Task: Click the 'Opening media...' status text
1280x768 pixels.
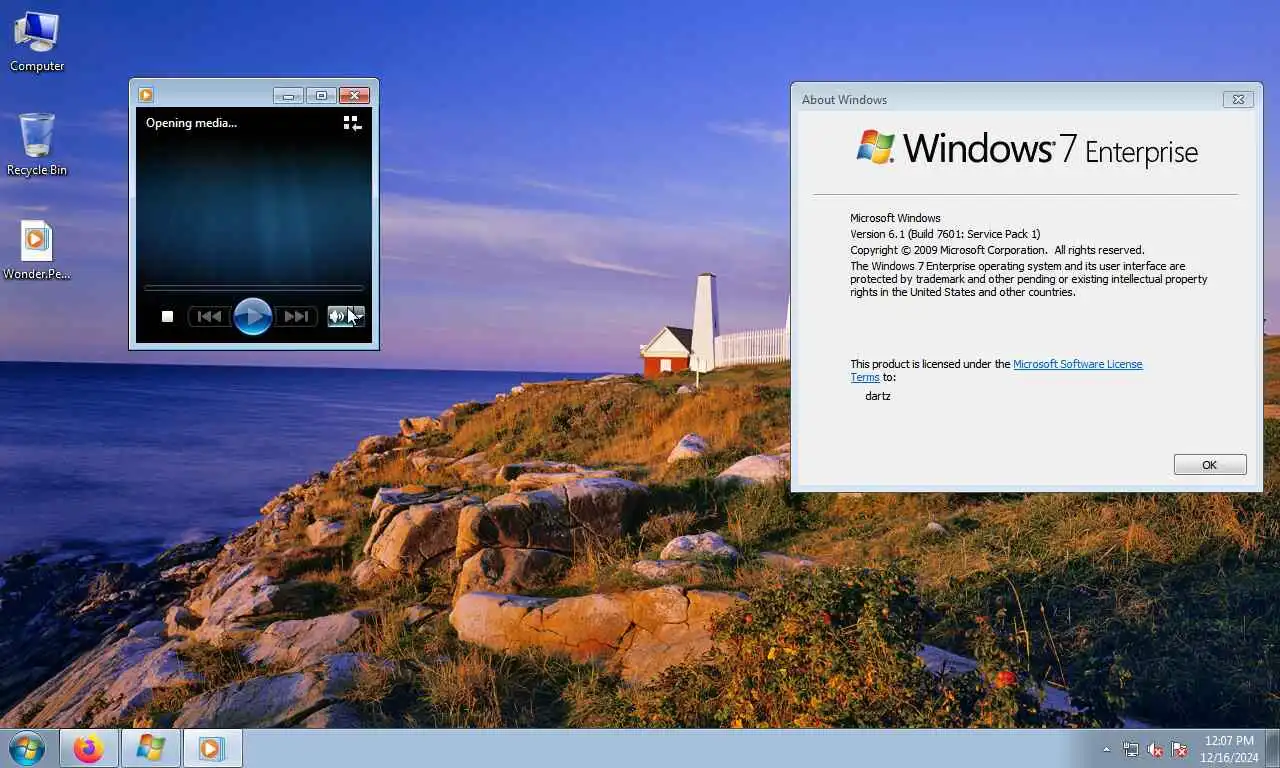Action: pos(191,123)
